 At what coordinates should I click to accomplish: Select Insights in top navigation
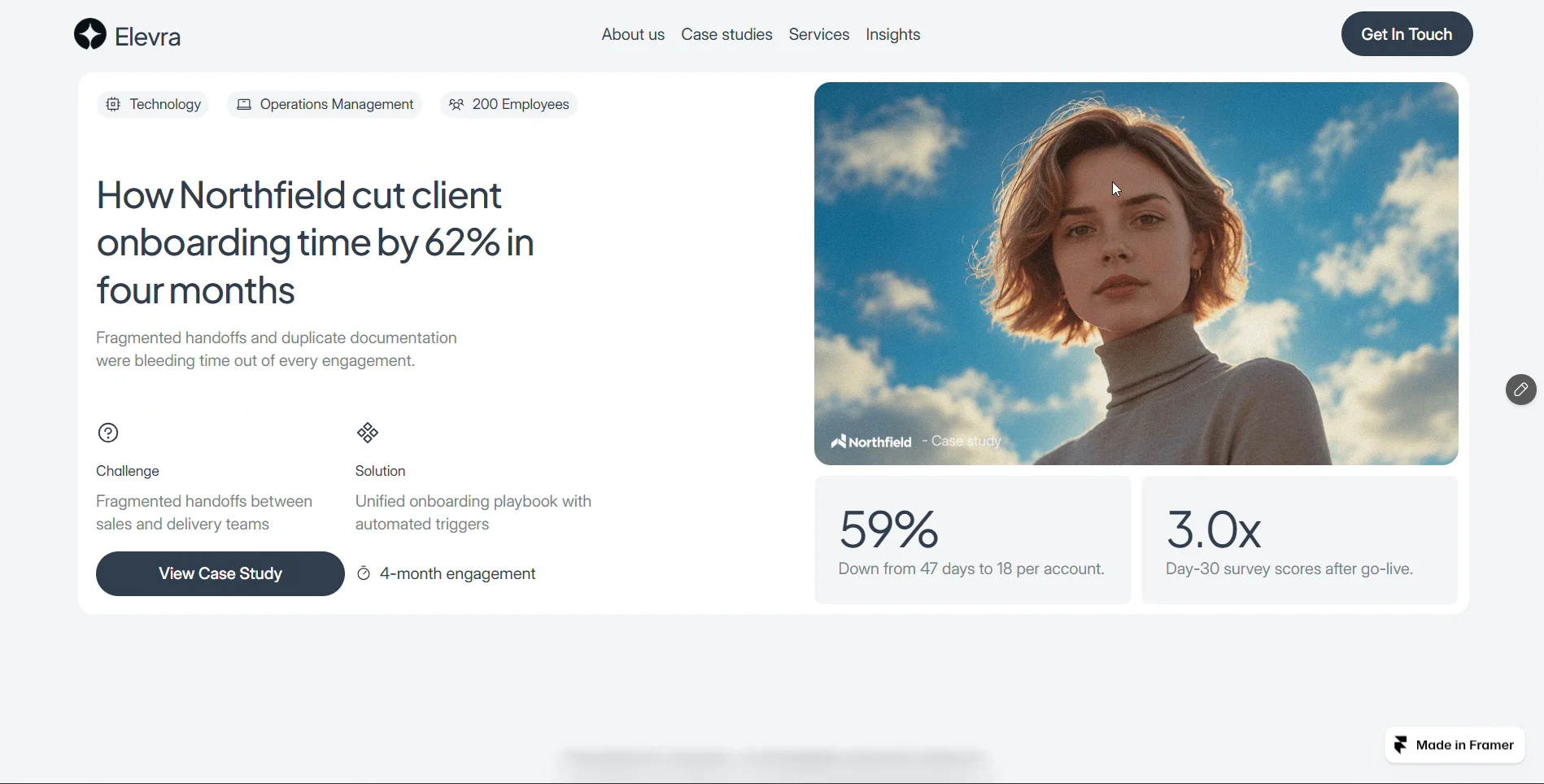click(x=893, y=34)
